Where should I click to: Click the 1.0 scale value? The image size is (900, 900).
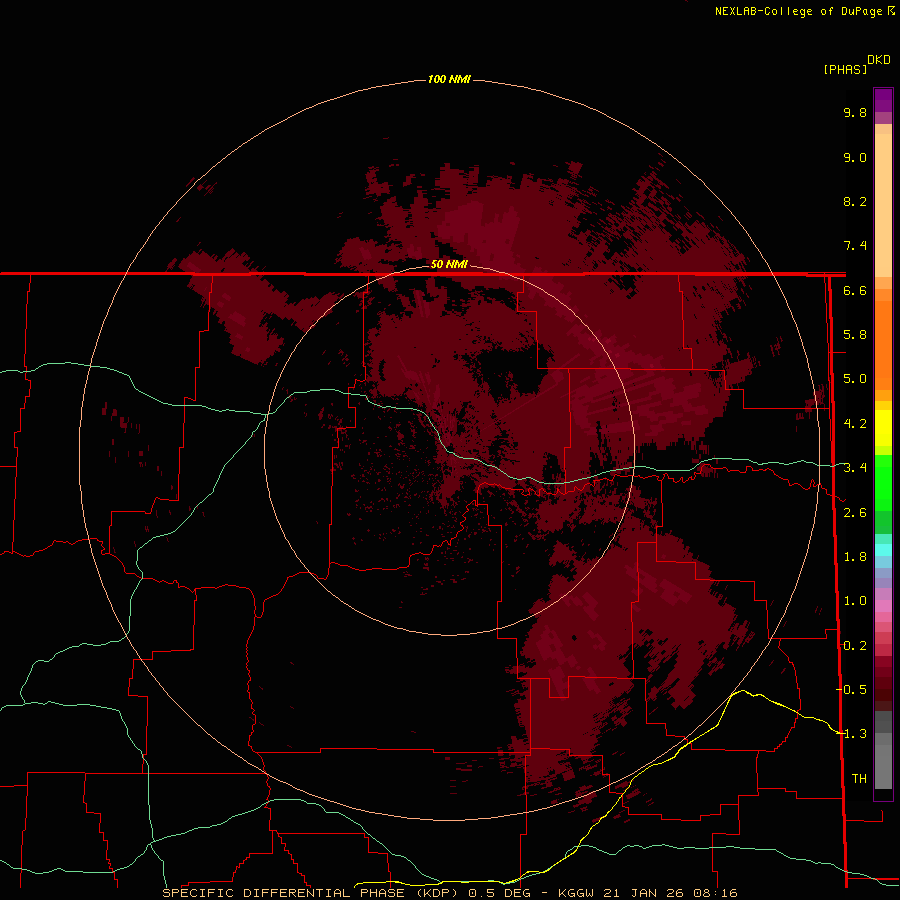tap(855, 601)
